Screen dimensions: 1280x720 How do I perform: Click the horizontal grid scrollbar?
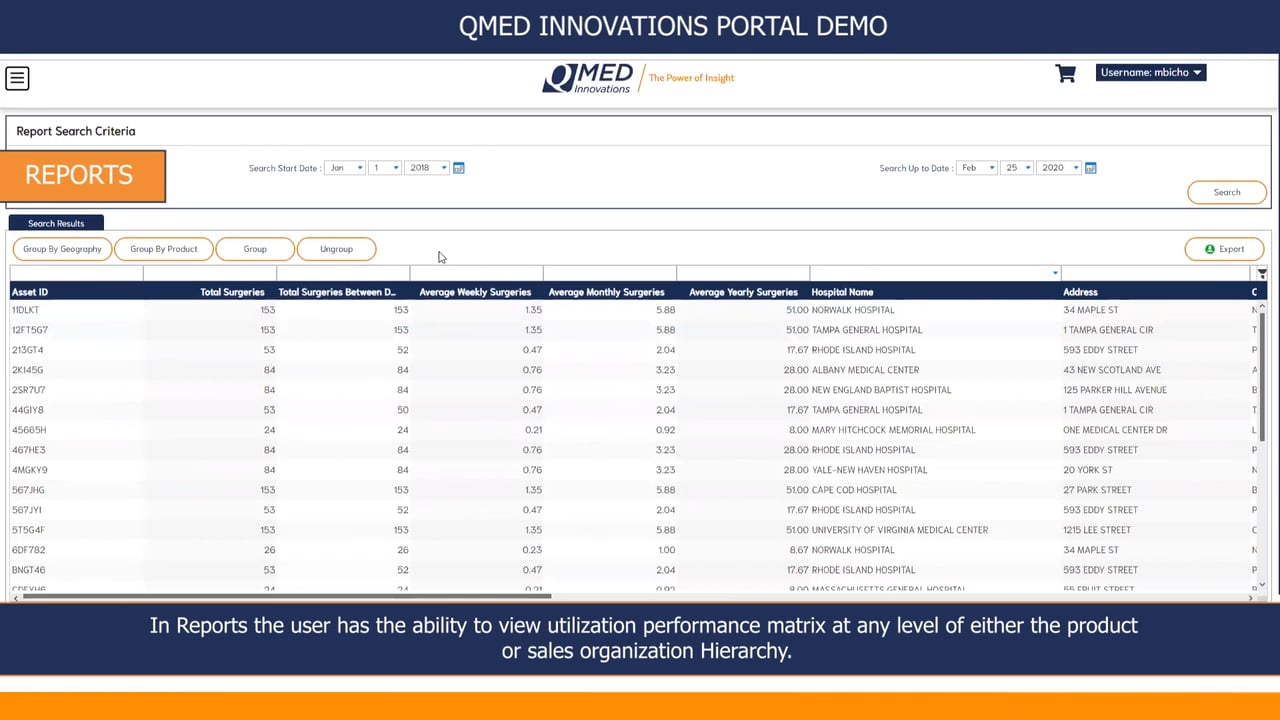point(285,597)
